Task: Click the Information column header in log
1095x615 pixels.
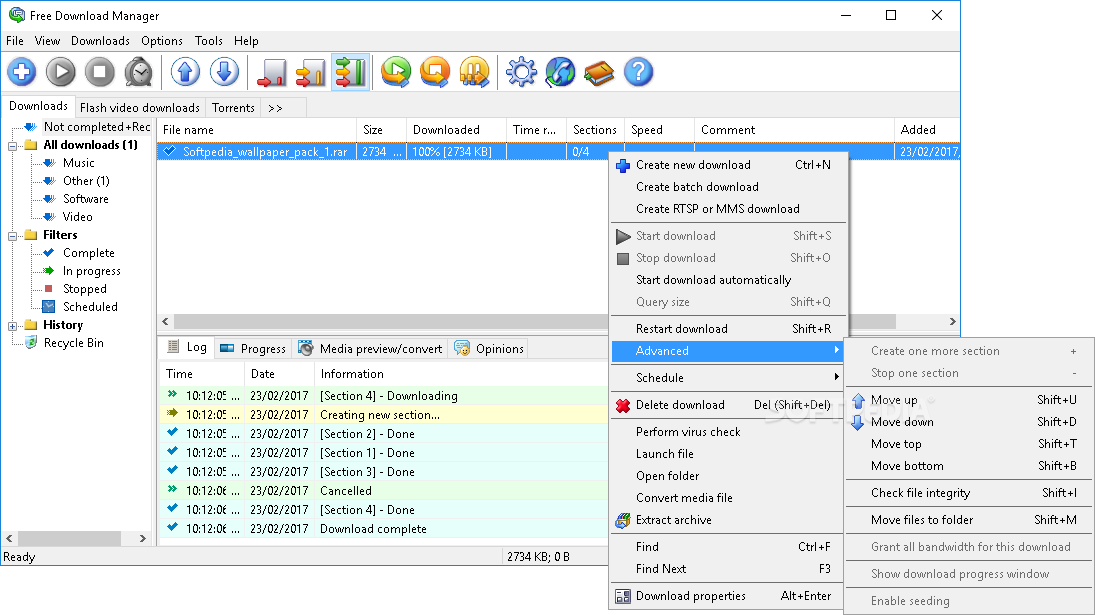Action: tap(461, 374)
